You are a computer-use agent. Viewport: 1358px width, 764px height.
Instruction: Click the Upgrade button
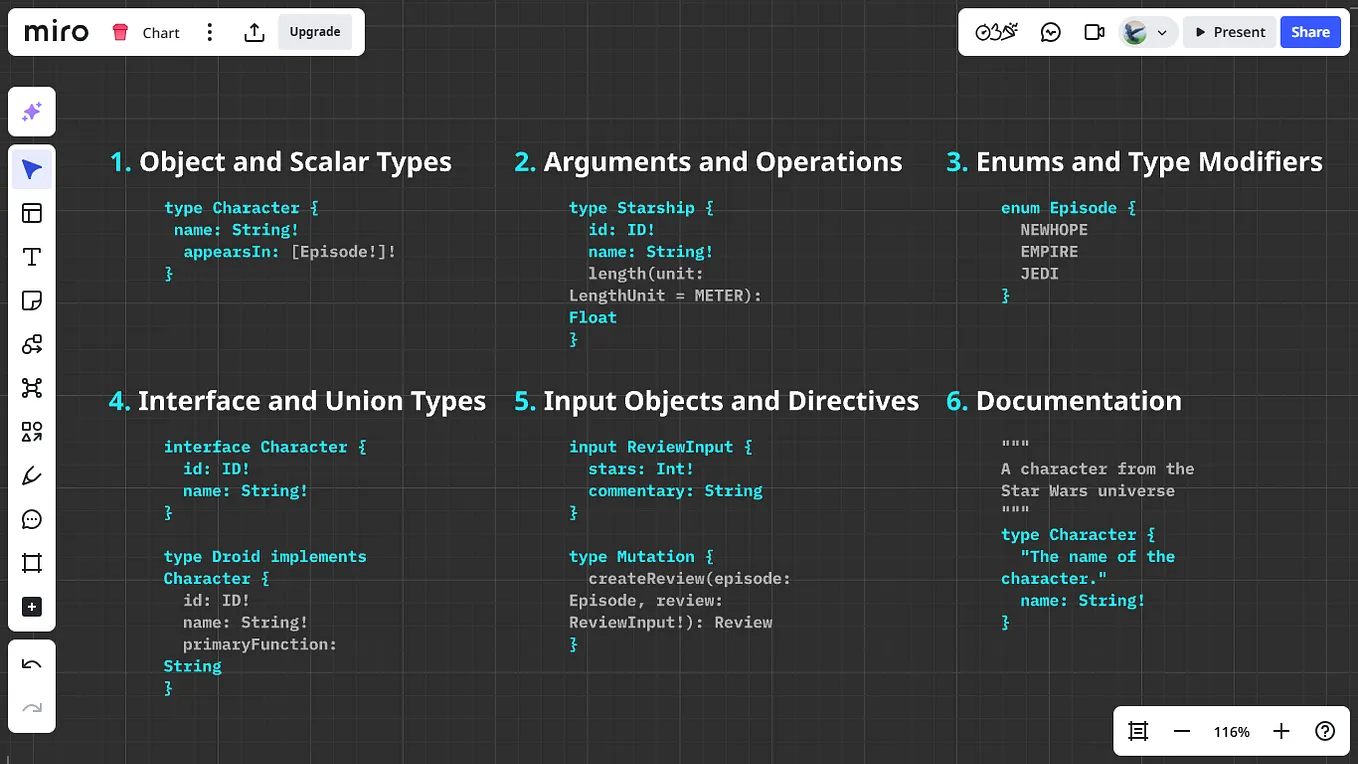pos(315,31)
